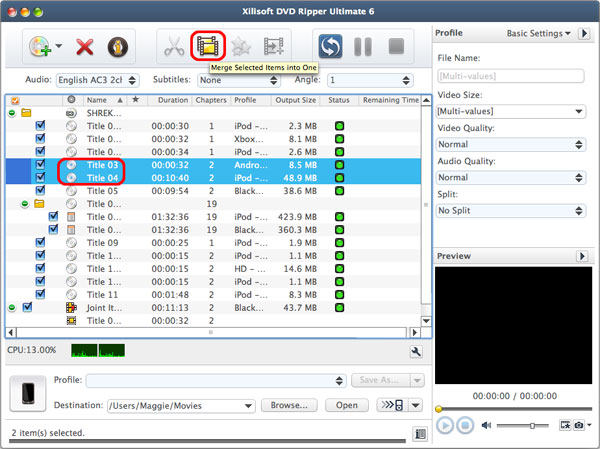This screenshot has height=449, width=600.
Task: Sort by the Status column header
Action: 339,100
